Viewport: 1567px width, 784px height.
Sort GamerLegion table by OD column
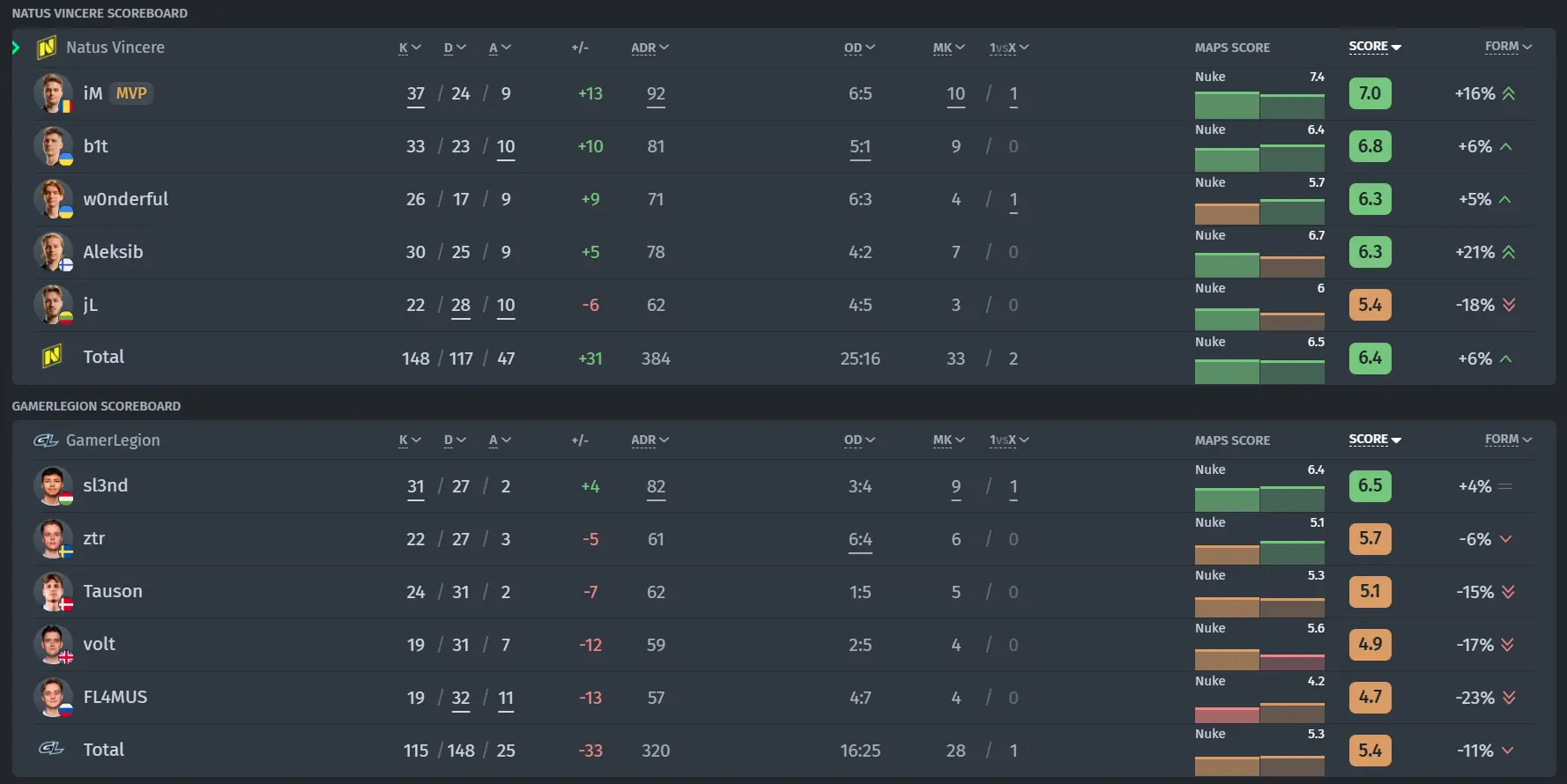point(859,440)
